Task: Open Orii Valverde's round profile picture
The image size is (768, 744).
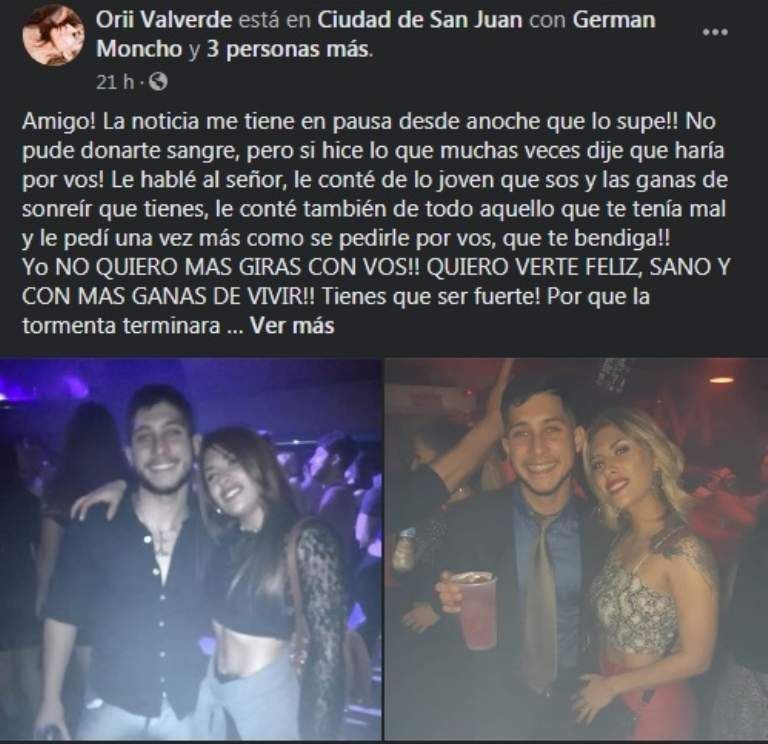Action: [53, 35]
